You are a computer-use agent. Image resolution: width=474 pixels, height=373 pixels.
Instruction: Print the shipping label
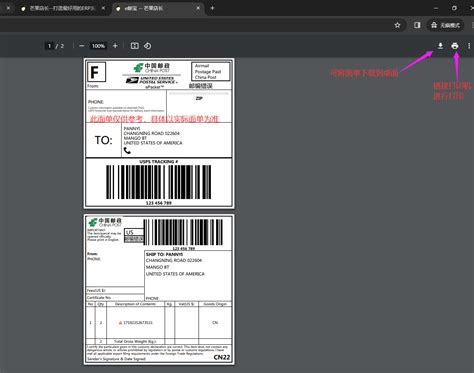point(455,46)
